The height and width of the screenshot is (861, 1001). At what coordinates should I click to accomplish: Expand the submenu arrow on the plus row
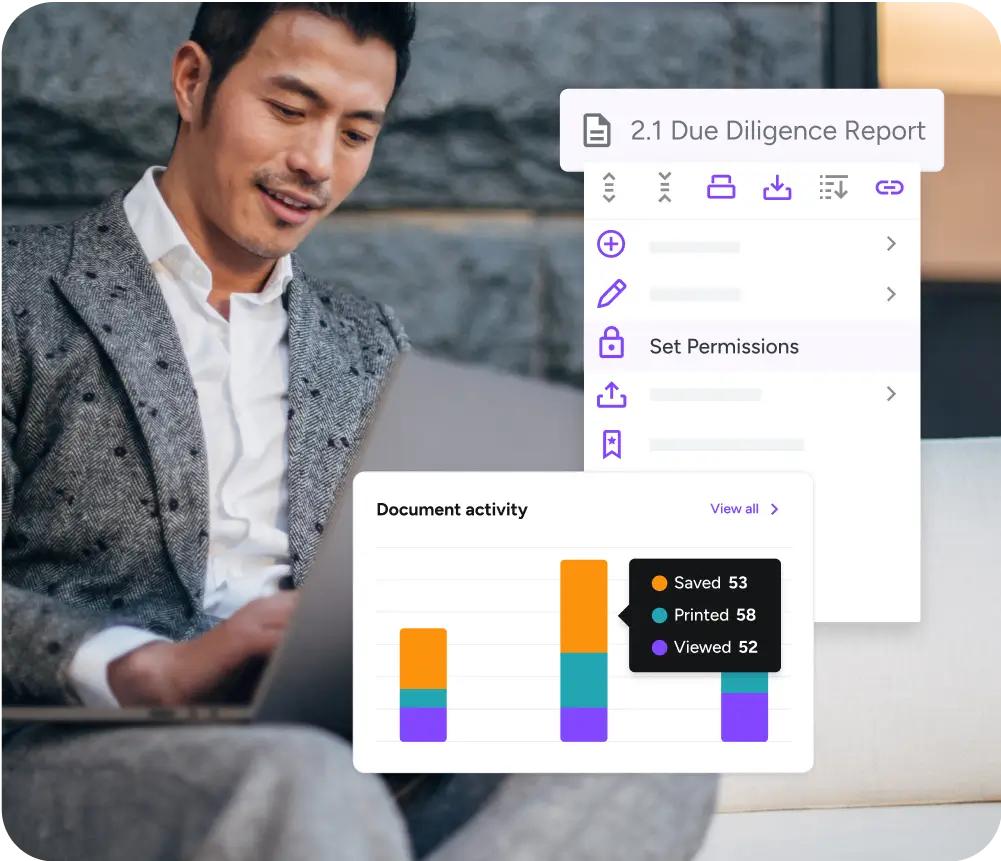click(891, 244)
